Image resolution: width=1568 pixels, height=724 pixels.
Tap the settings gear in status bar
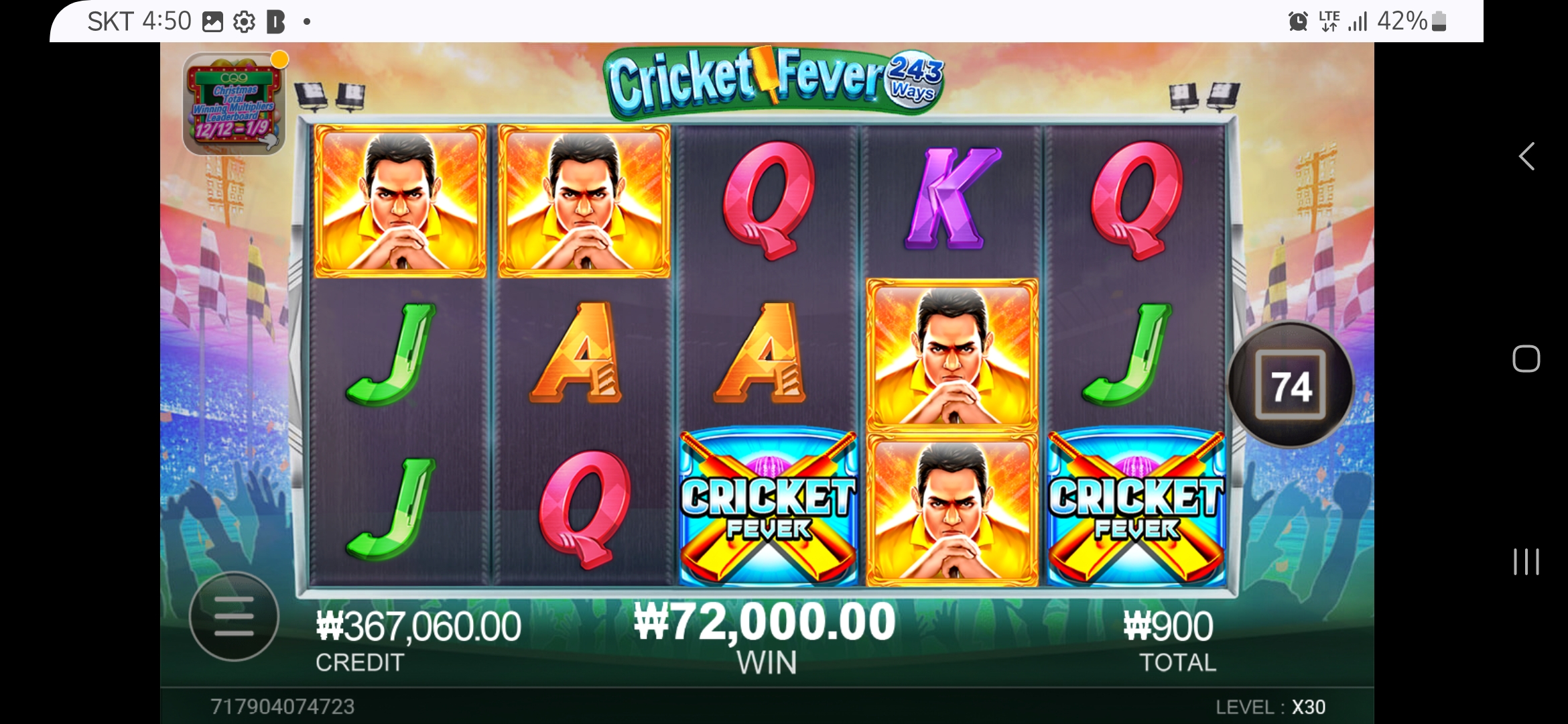coord(244,22)
